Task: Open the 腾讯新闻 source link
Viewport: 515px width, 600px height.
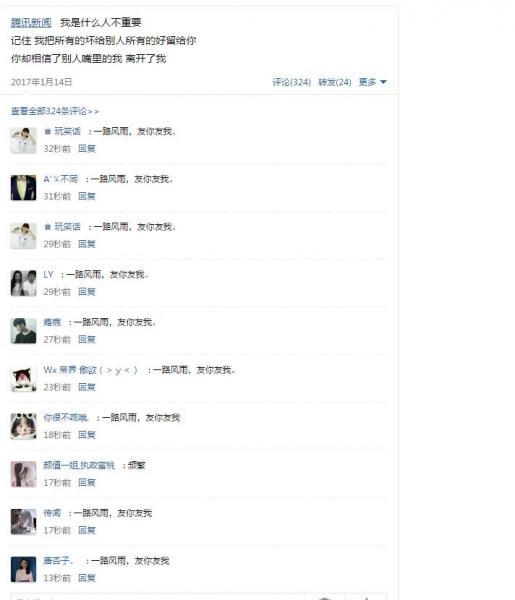Action: 31,23
